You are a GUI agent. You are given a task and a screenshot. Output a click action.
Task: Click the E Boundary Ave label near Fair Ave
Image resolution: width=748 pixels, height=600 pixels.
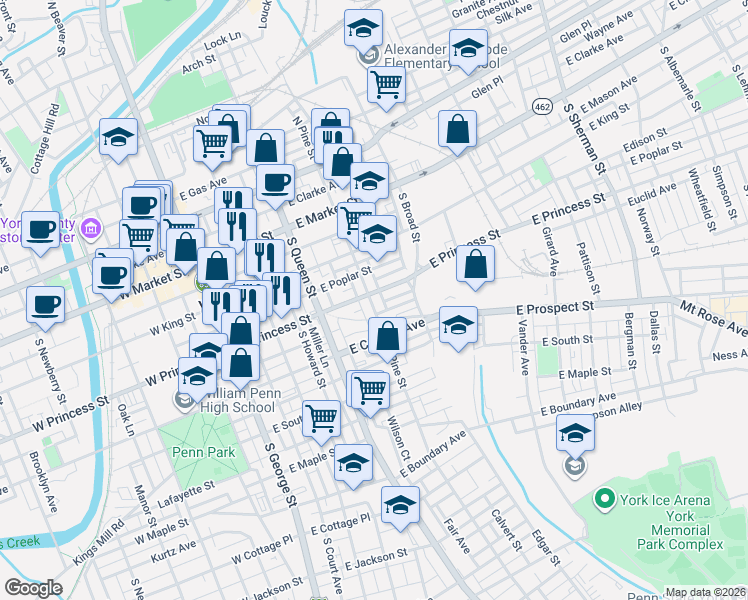tap(432, 454)
